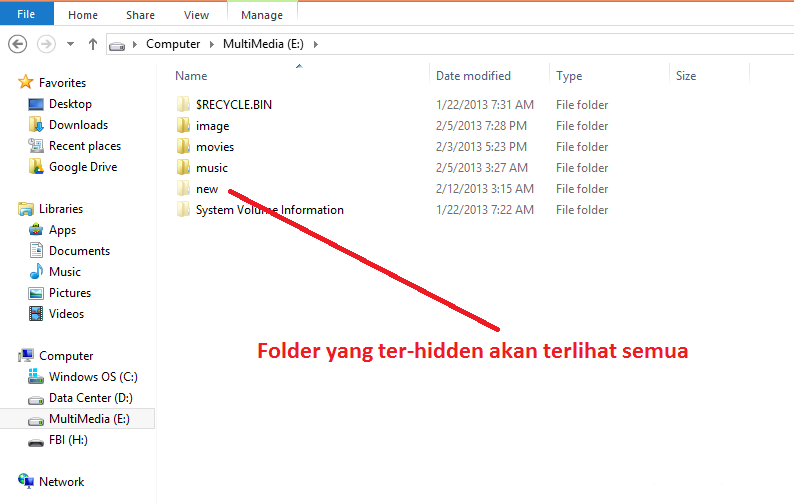Viewport: 794px width, 504px height.
Task: Select the $RECYCLE.BIN folder icon
Action: [183, 104]
